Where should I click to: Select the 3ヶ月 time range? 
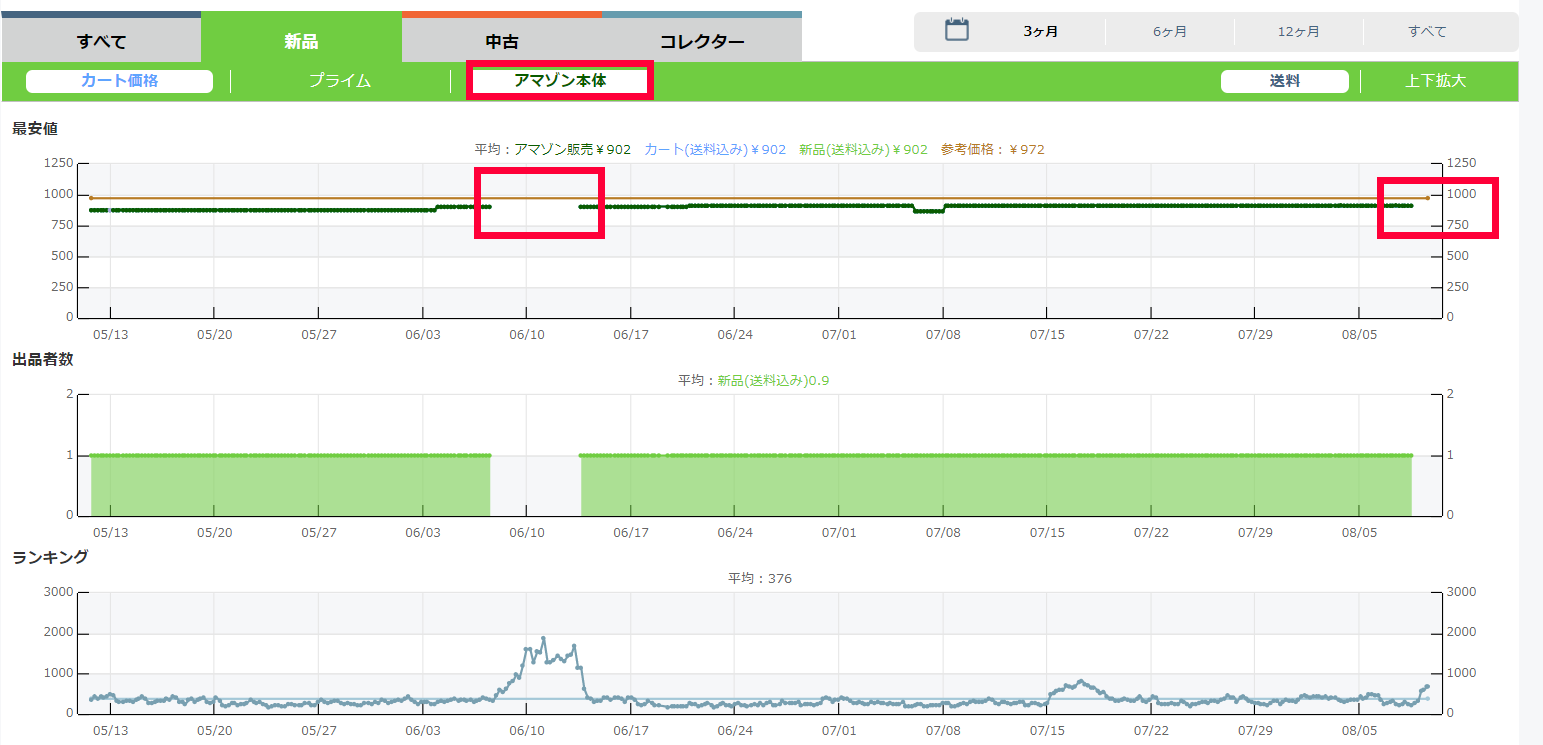(x=1040, y=32)
